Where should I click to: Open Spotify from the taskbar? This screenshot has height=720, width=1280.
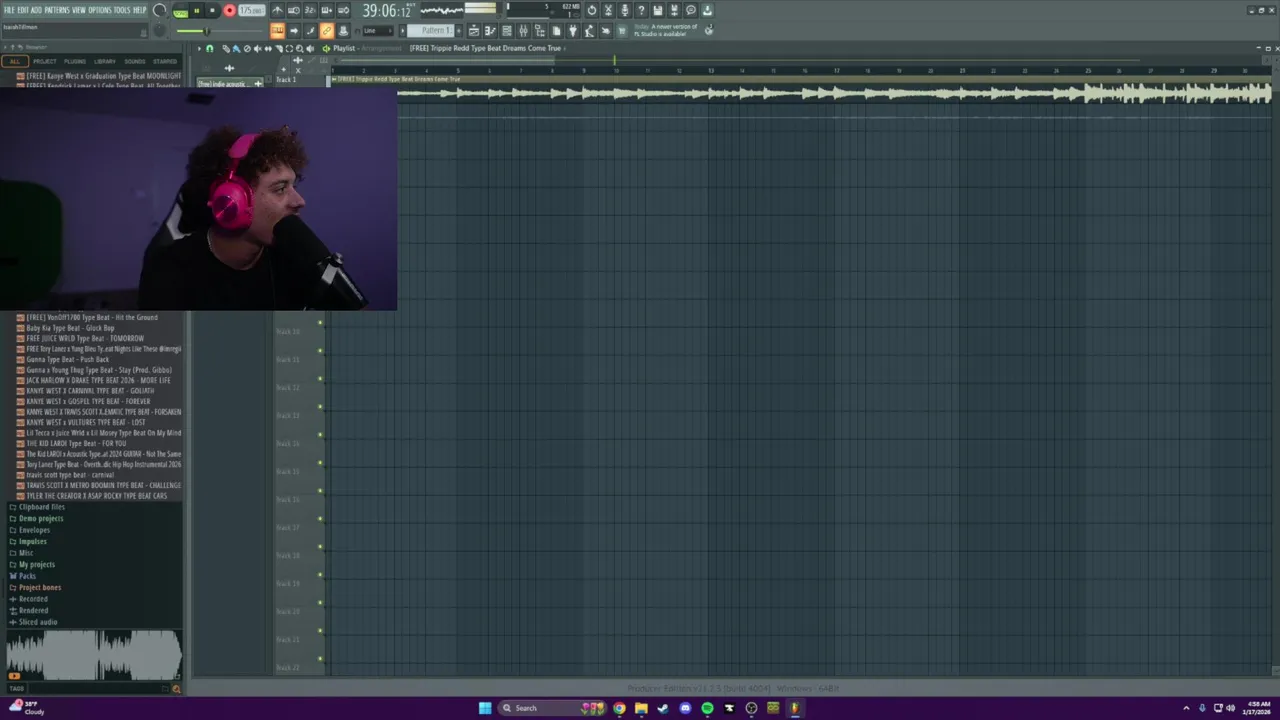707,708
